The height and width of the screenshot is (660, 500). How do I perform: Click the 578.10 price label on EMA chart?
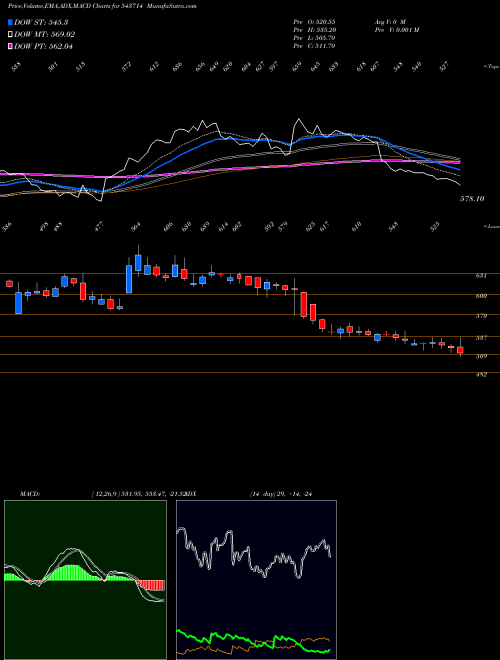point(472,198)
